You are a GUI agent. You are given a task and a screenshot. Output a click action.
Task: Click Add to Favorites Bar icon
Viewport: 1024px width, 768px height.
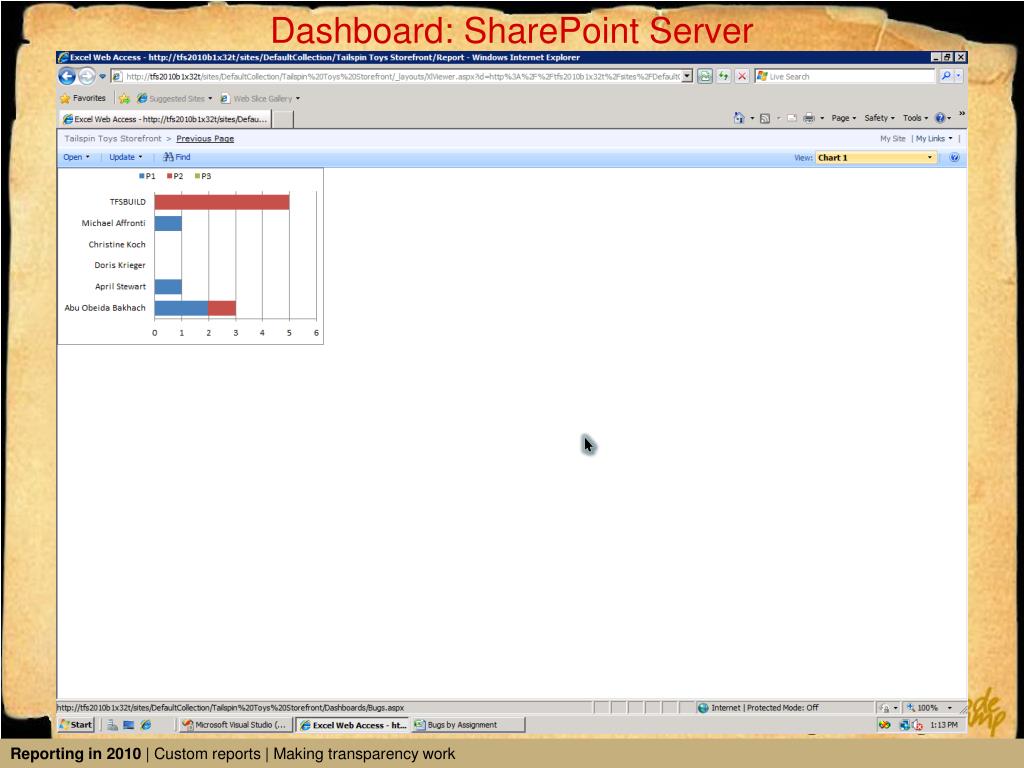[x=124, y=99]
